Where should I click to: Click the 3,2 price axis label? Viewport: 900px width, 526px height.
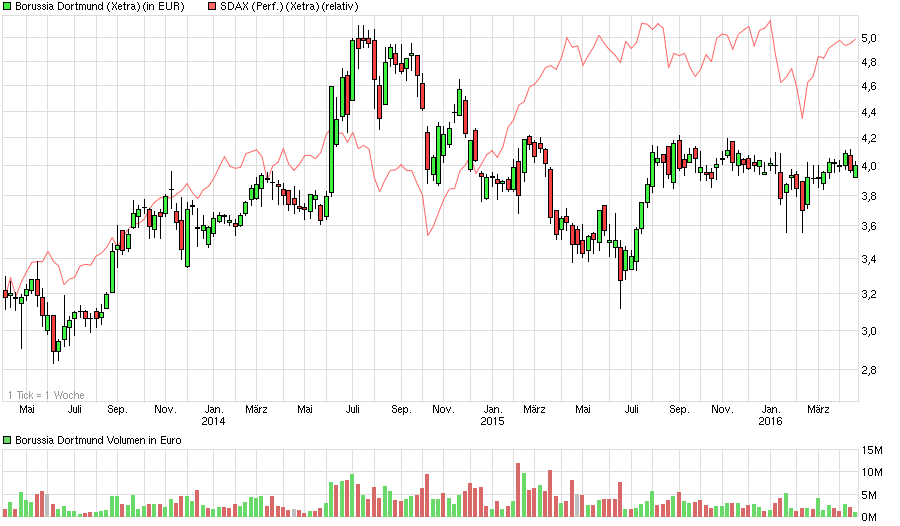(x=869, y=295)
